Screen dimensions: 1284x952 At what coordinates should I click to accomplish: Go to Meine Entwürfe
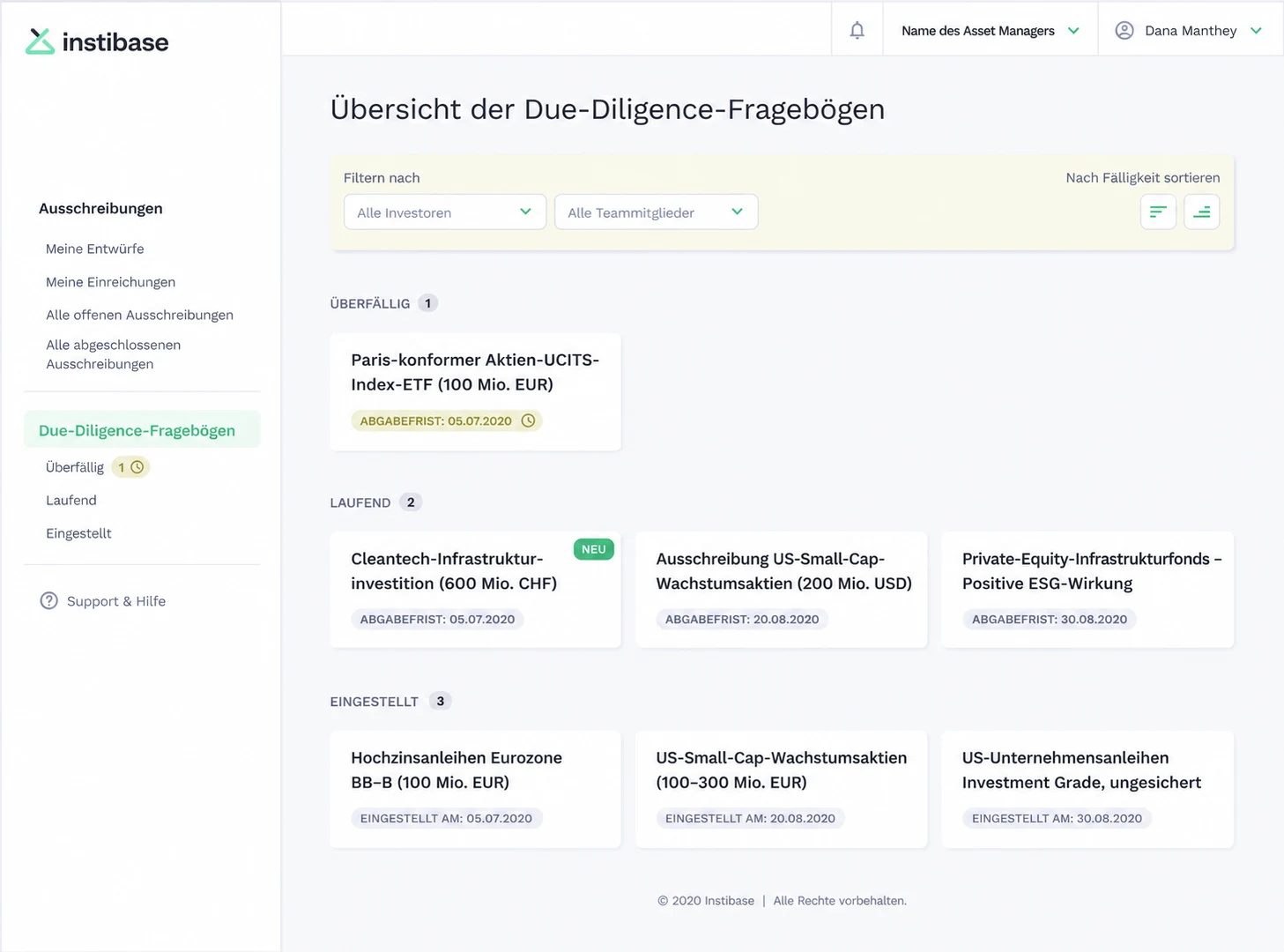pos(95,249)
